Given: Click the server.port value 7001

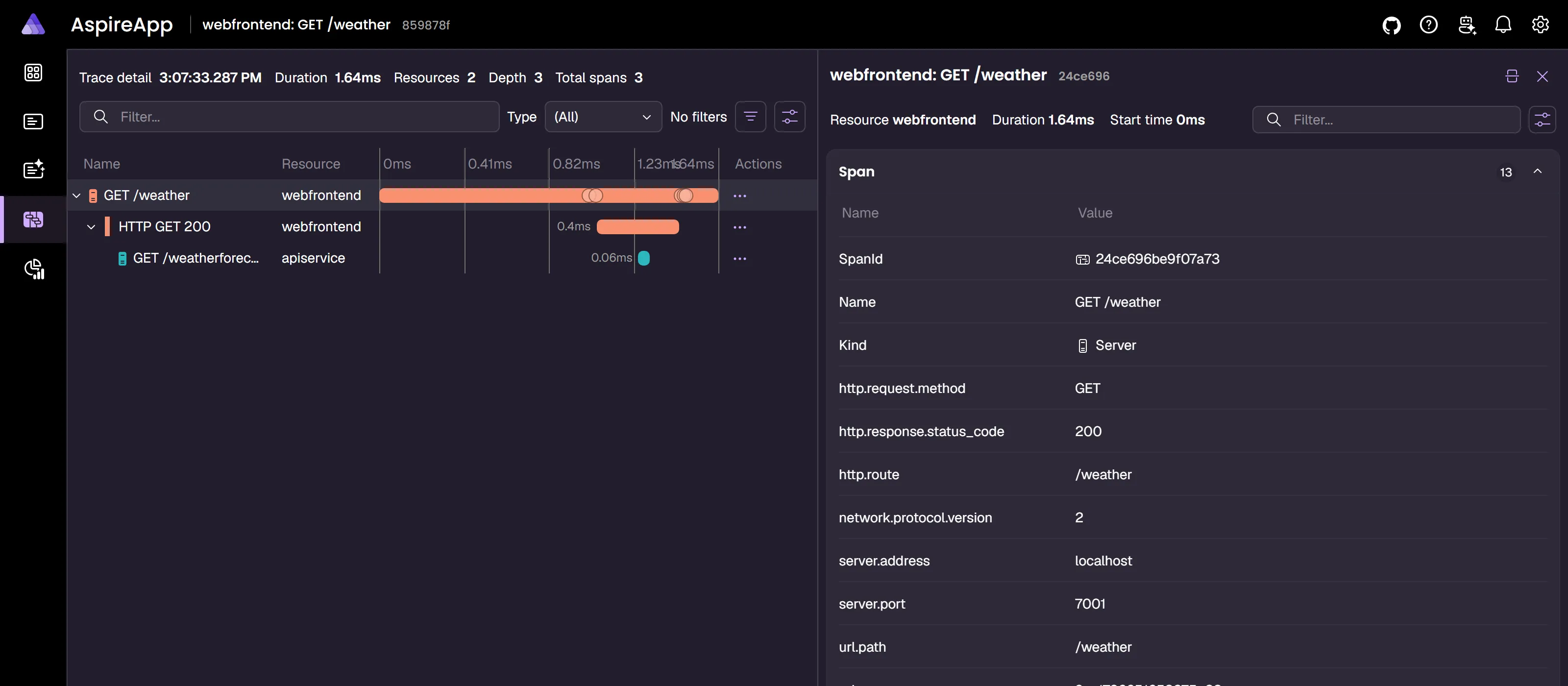Looking at the screenshot, I should coord(1090,604).
